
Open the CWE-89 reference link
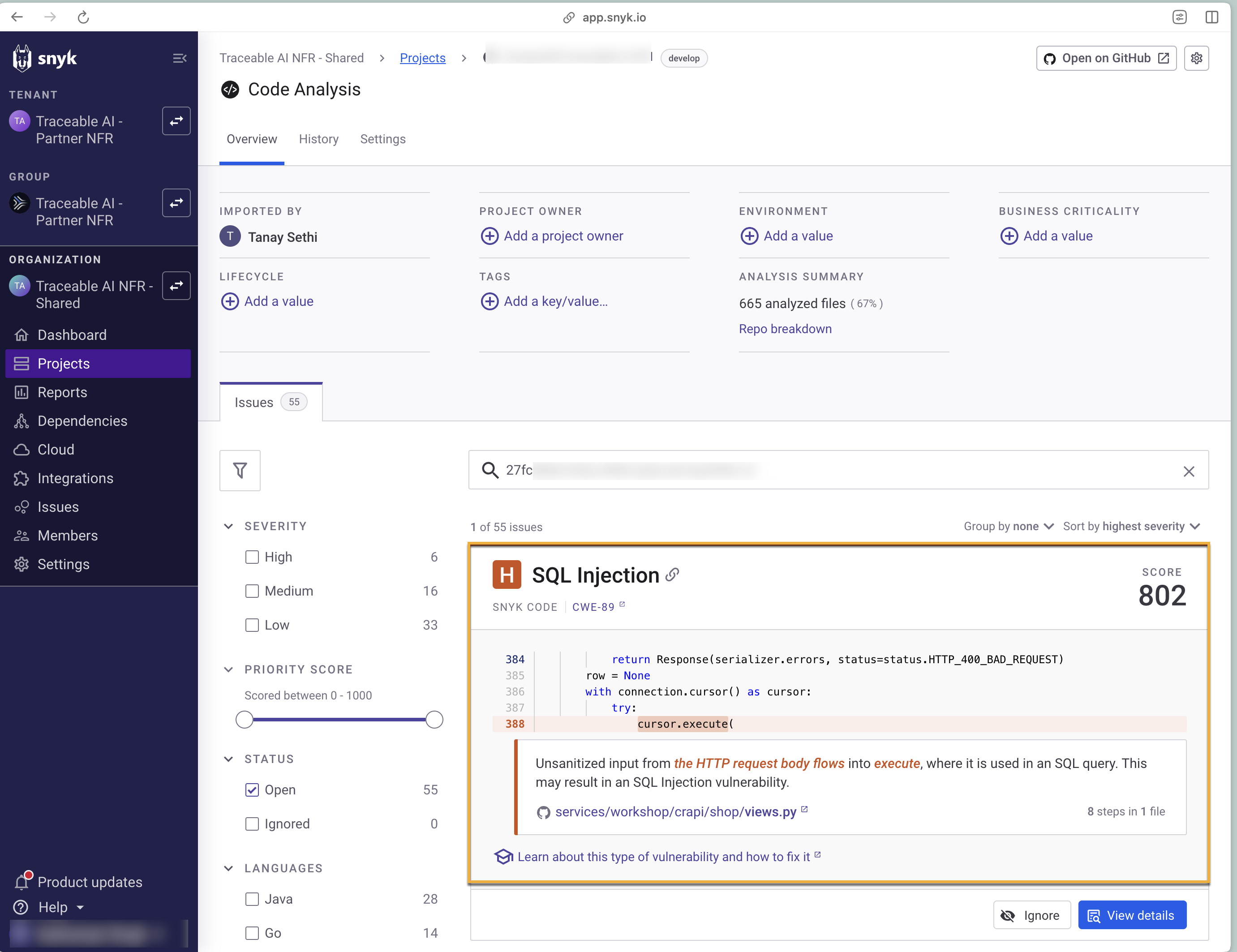click(x=598, y=607)
